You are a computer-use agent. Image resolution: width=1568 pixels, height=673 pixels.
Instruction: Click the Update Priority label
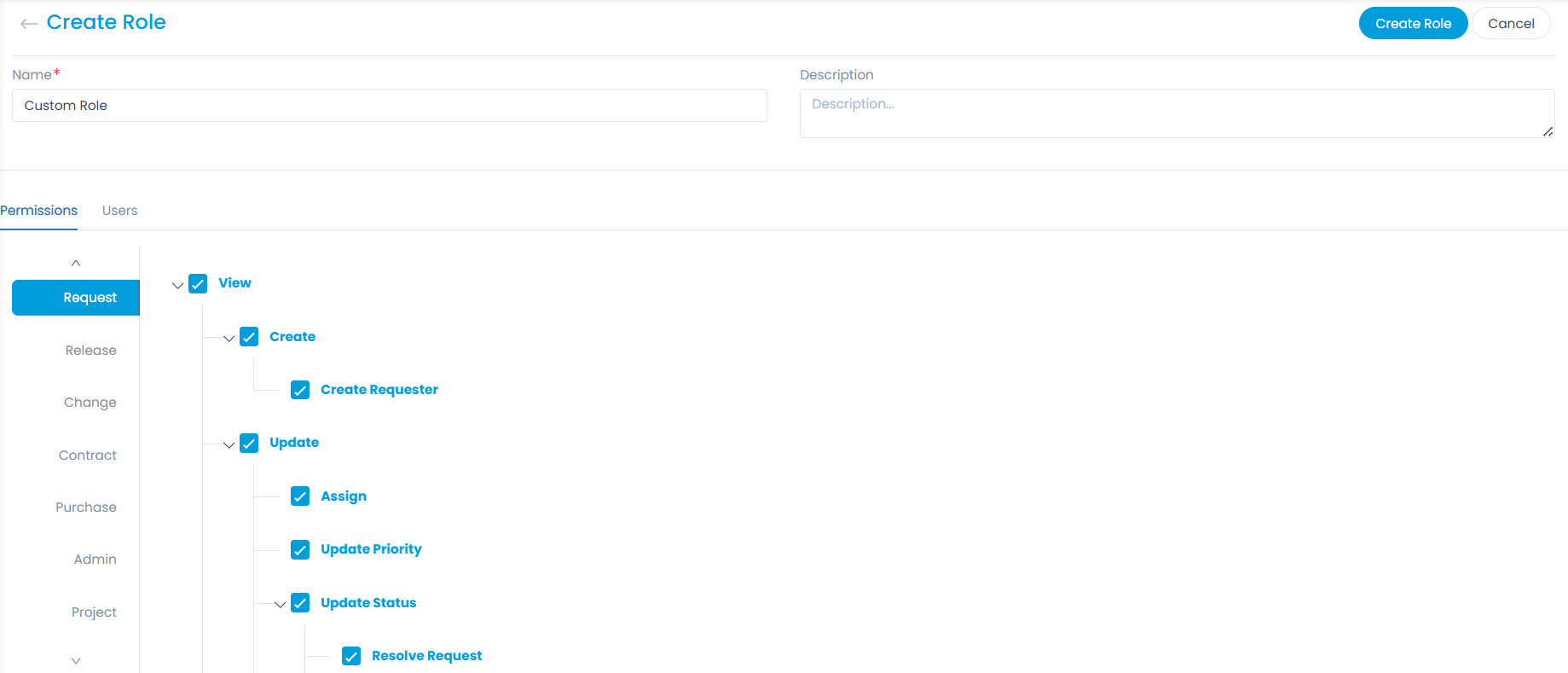tap(371, 549)
